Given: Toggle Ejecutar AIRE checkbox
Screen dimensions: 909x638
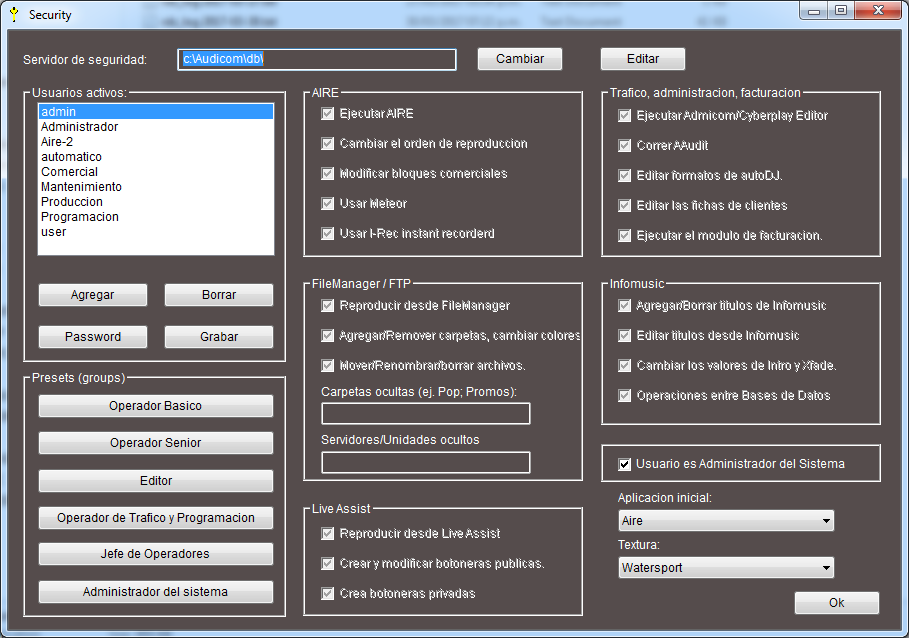Looking at the screenshot, I should click(328, 114).
